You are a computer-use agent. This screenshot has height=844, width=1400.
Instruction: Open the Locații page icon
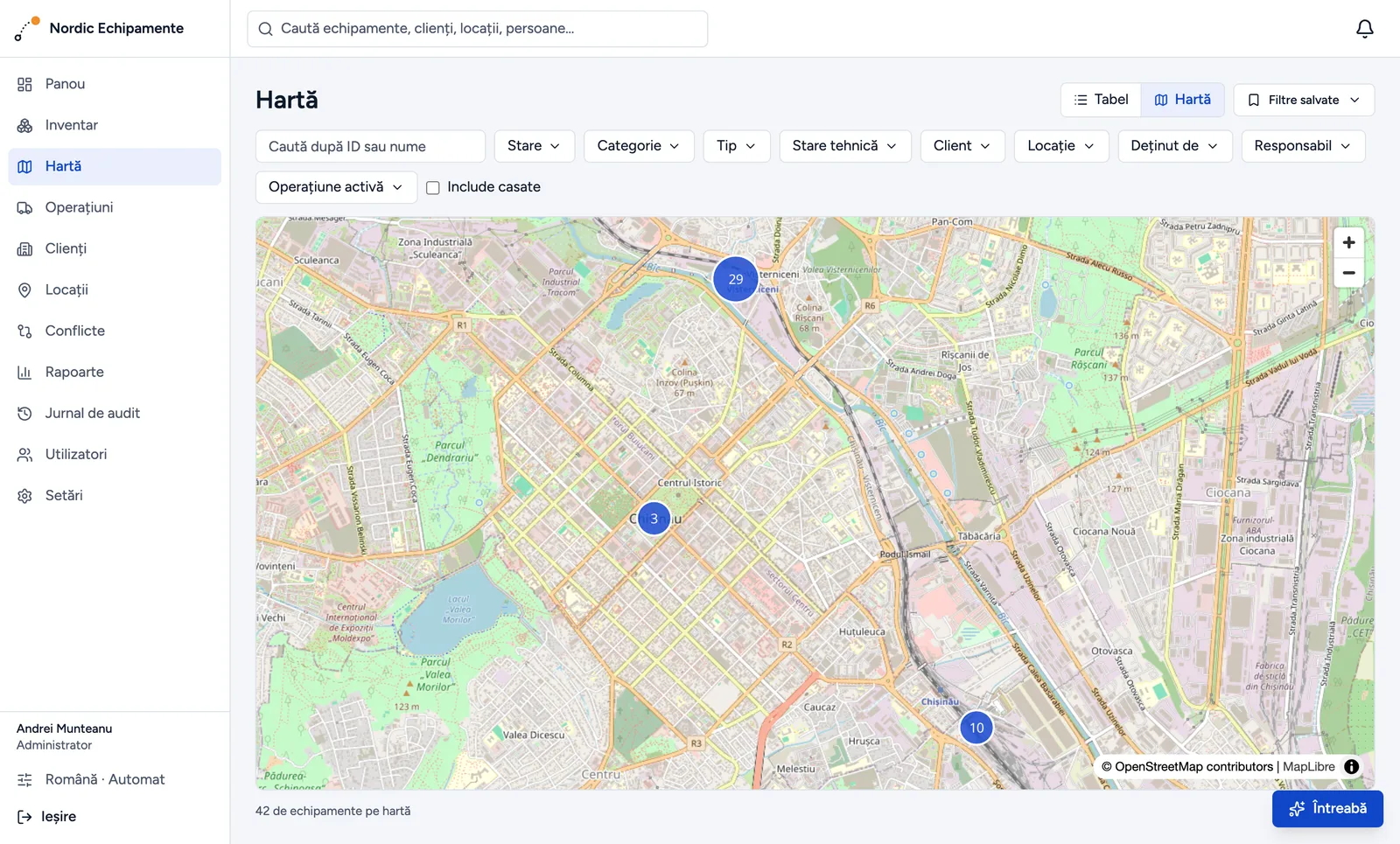24,289
